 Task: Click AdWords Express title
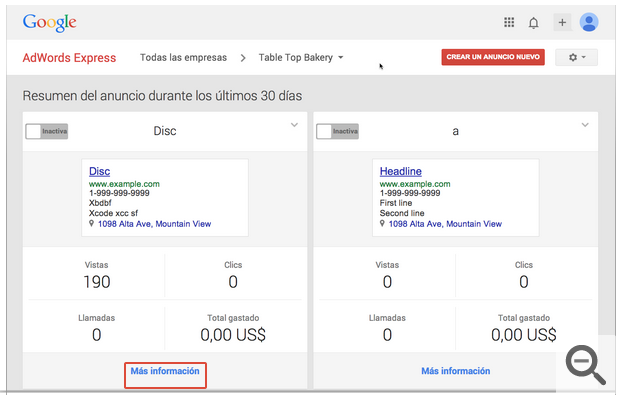tap(70, 58)
